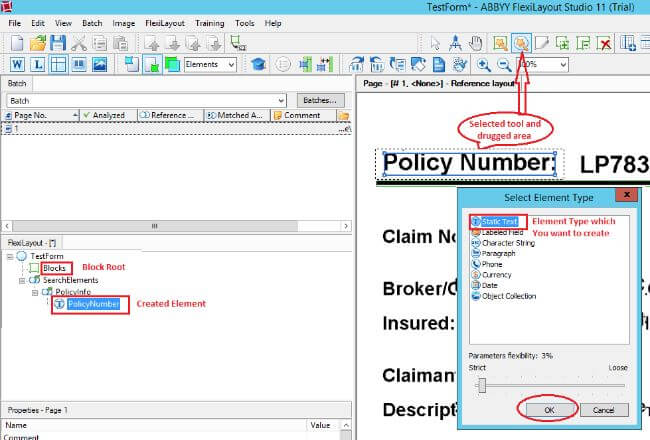Choose Paragraph element type
The width and height of the screenshot is (650, 440).
coord(498,253)
